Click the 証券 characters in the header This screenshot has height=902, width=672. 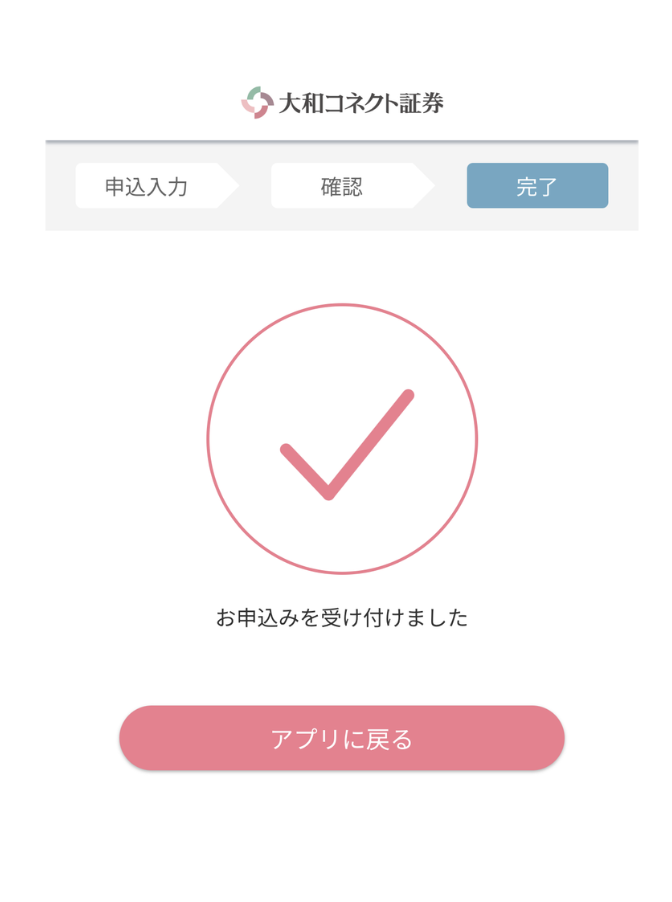point(421,102)
